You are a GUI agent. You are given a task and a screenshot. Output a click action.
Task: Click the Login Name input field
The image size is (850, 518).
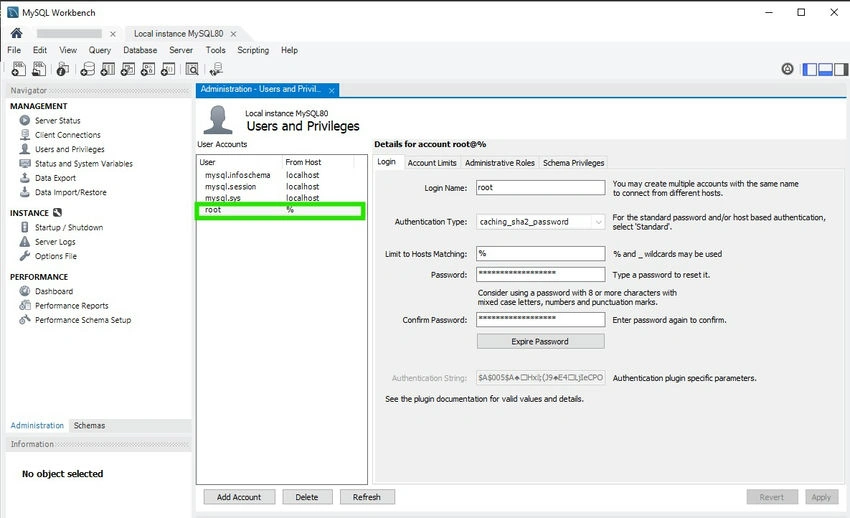[x=540, y=187]
